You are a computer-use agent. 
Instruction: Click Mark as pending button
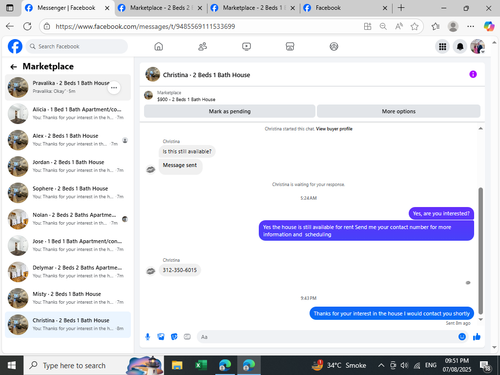coord(229,111)
